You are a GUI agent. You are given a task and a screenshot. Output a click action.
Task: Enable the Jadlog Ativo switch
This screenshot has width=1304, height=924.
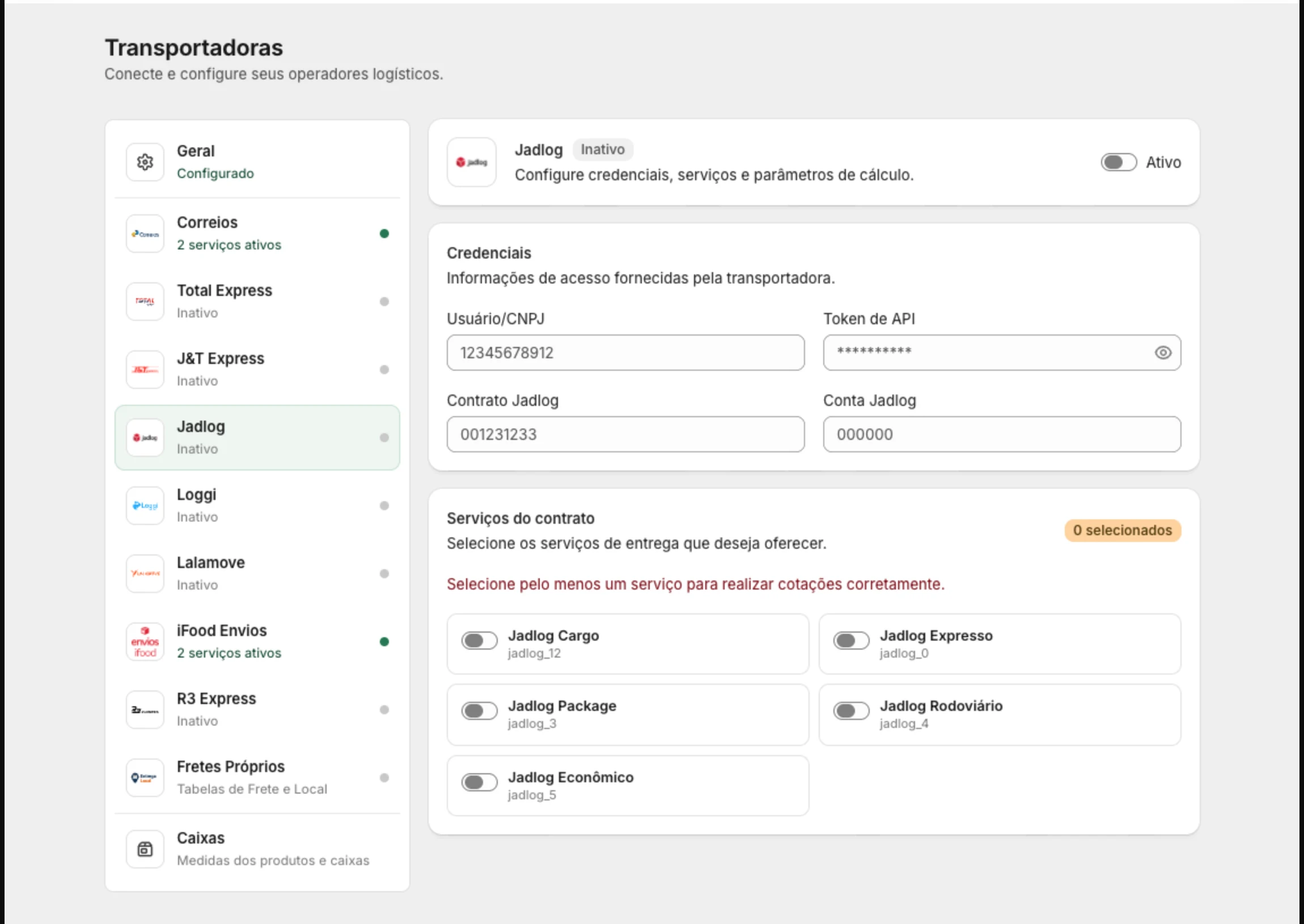[x=1119, y=162]
